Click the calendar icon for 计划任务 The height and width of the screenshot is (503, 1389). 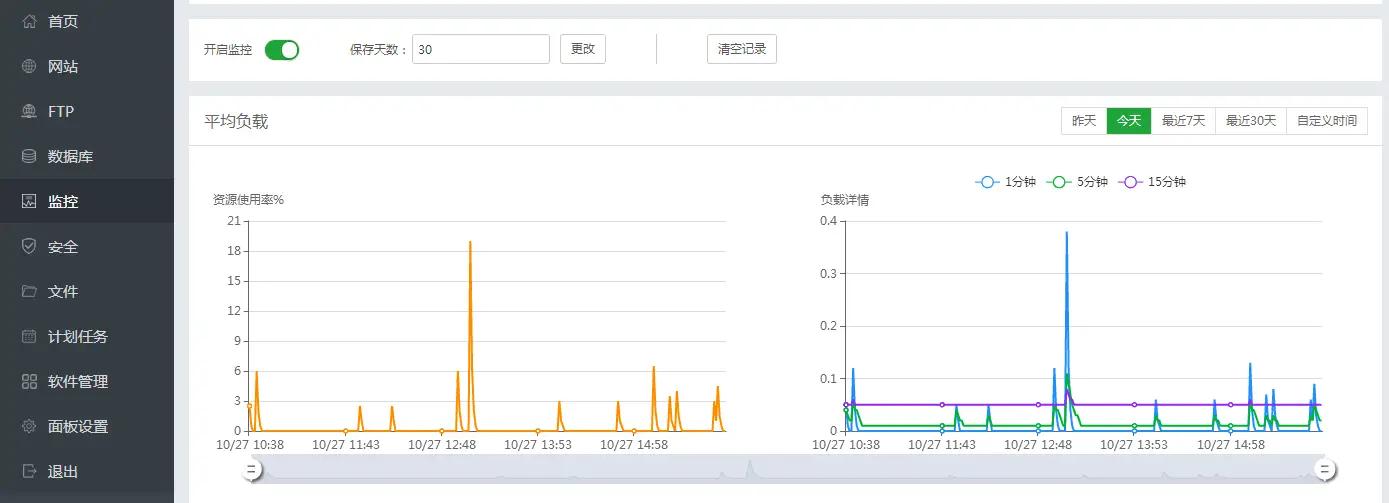pos(29,336)
